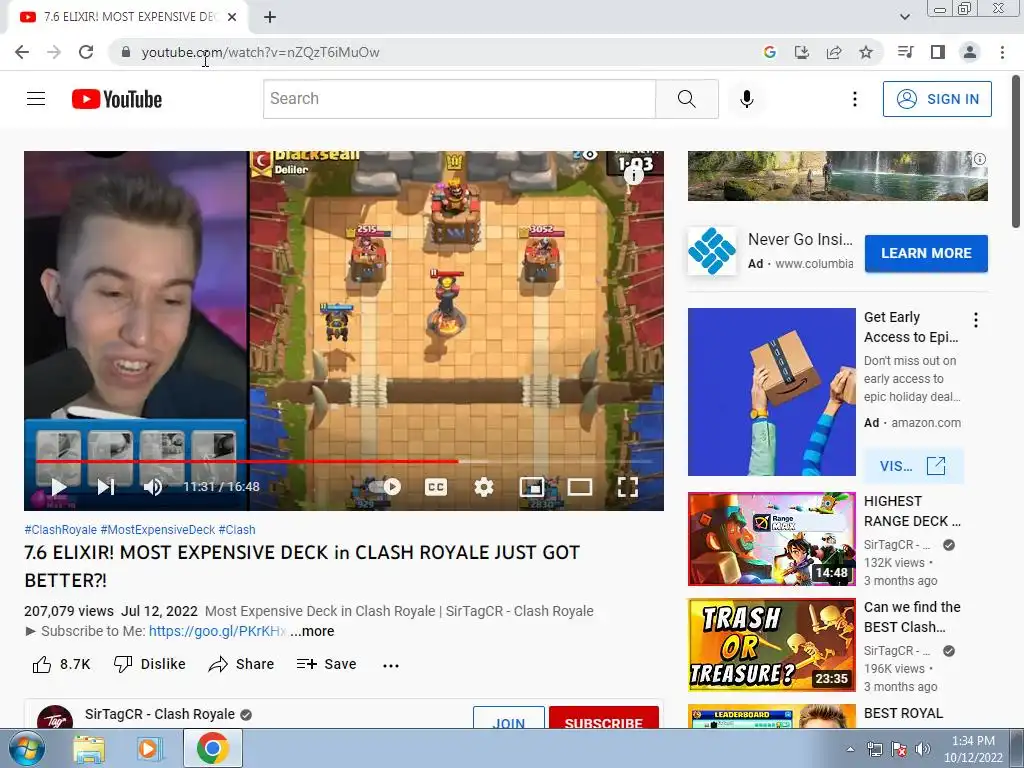Play the video
This screenshot has height=768, width=1024.
[59, 487]
